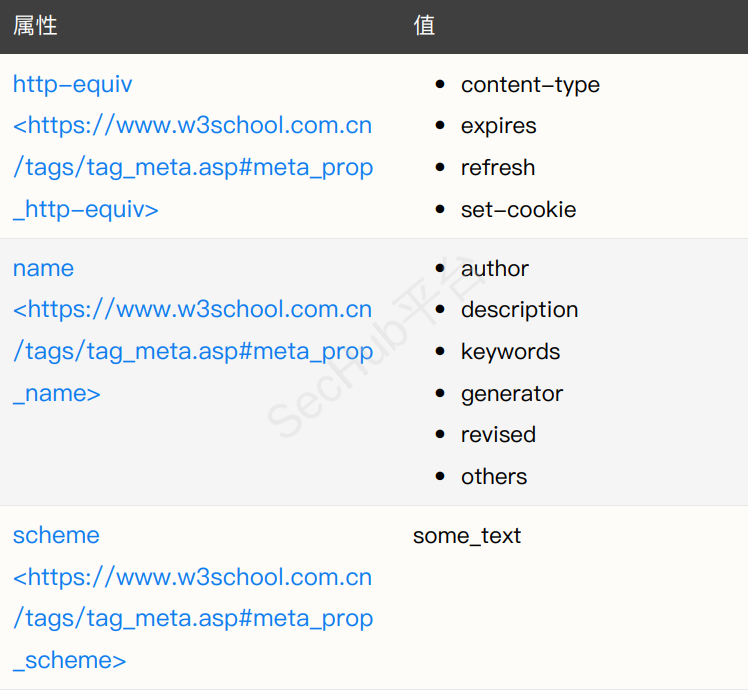Screen dimensions: 748x690
Task: Click the content-type list item
Action: 530,85
